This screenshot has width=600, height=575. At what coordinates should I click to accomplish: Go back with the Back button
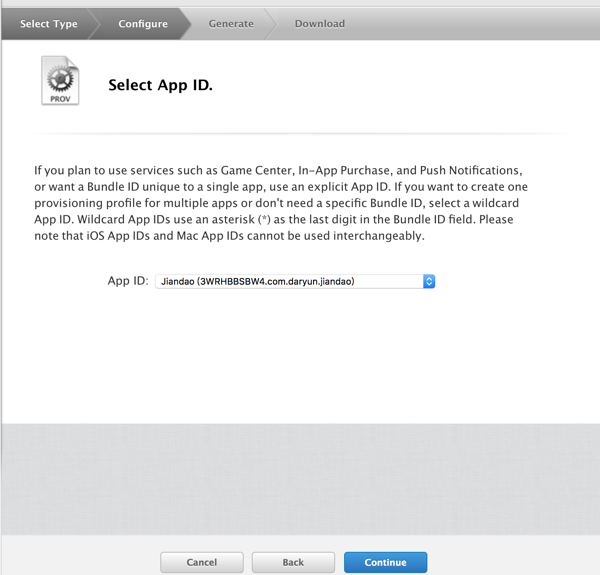point(293,562)
